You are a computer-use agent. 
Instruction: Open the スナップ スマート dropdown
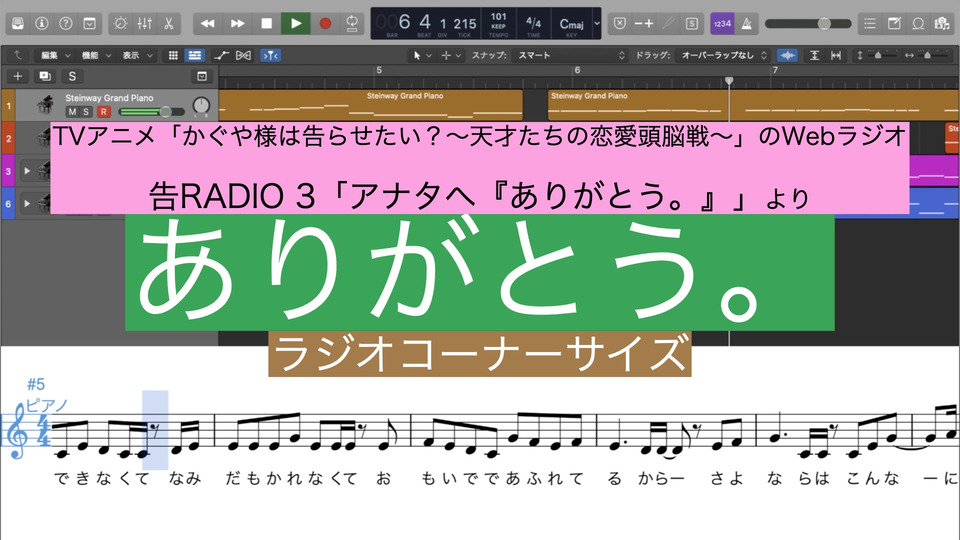coord(570,55)
